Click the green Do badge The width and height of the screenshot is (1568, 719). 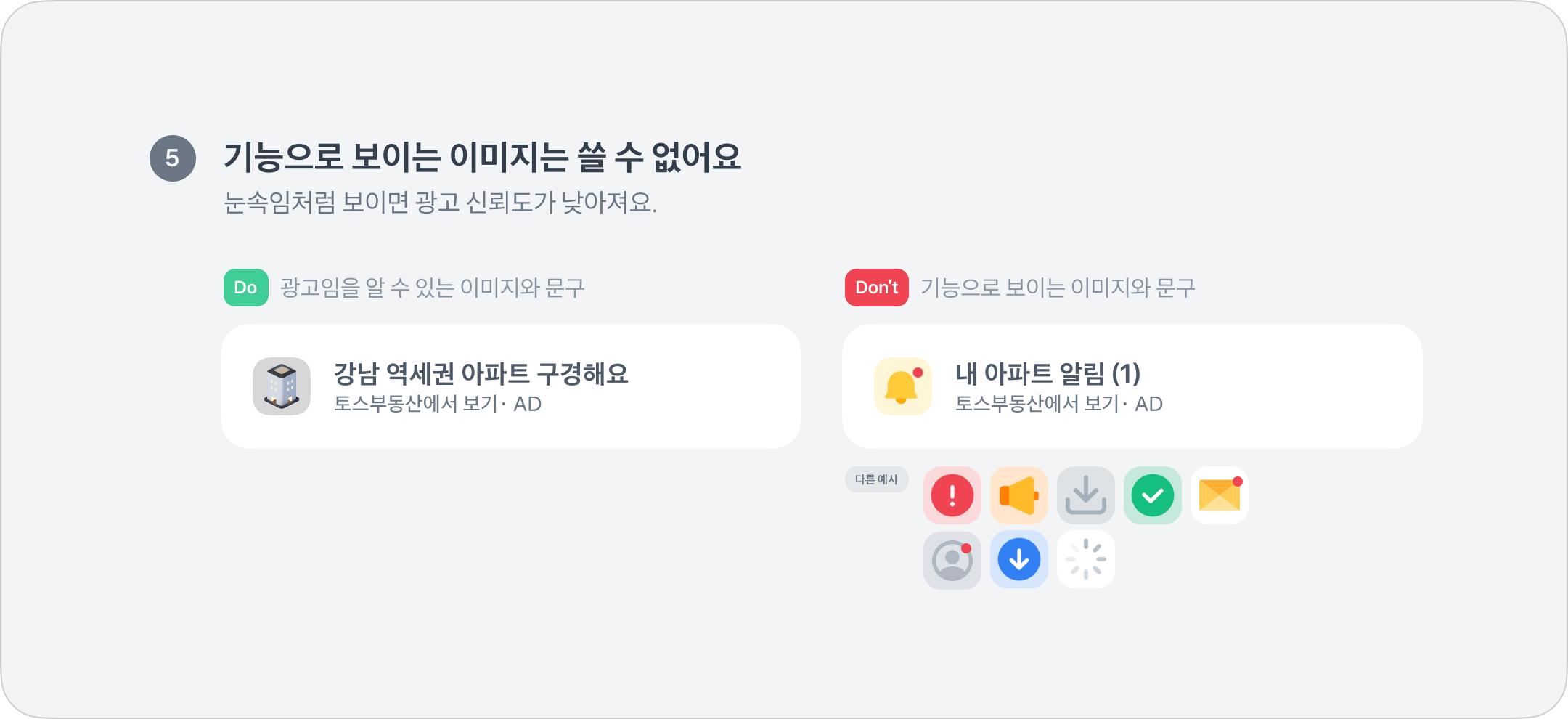[245, 288]
